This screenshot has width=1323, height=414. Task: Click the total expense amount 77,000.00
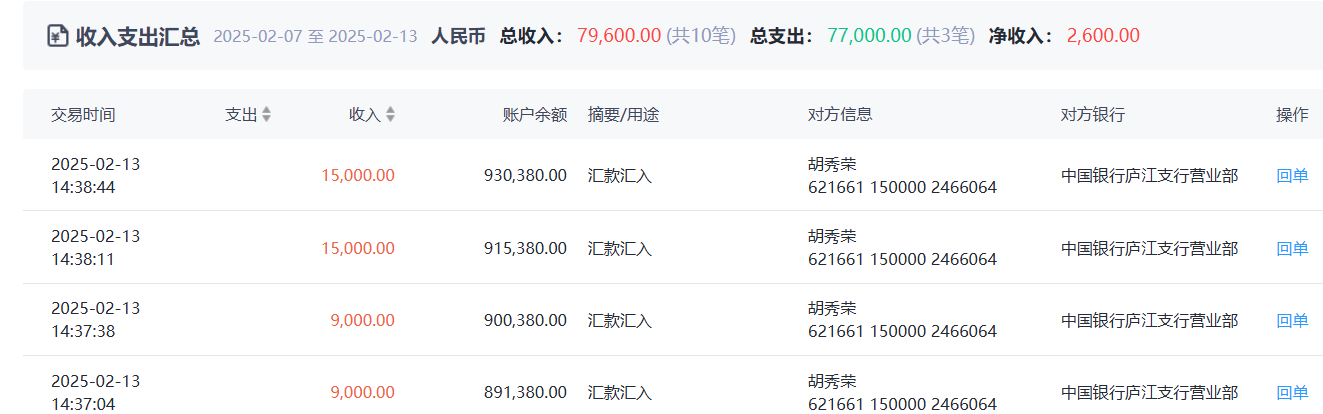(x=869, y=36)
